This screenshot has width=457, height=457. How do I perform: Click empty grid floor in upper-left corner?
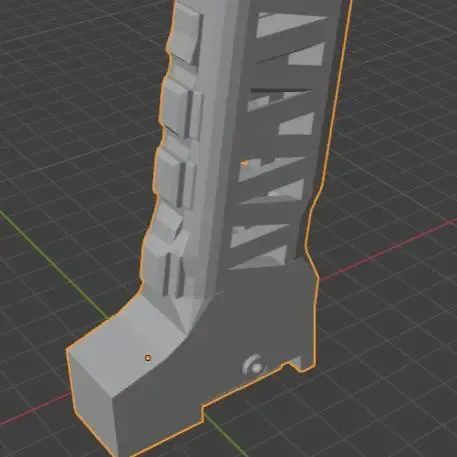coord(50,50)
